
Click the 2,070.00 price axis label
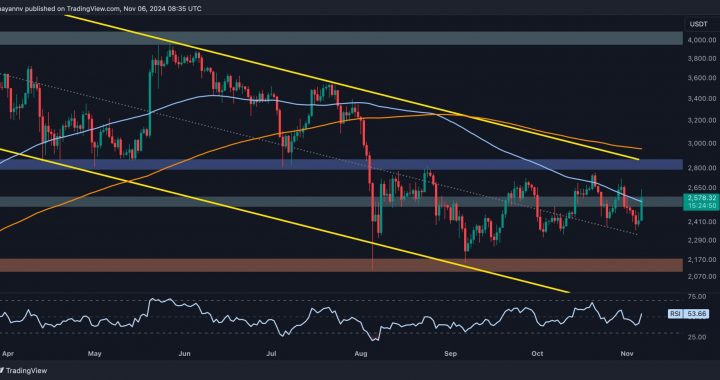tap(701, 276)
